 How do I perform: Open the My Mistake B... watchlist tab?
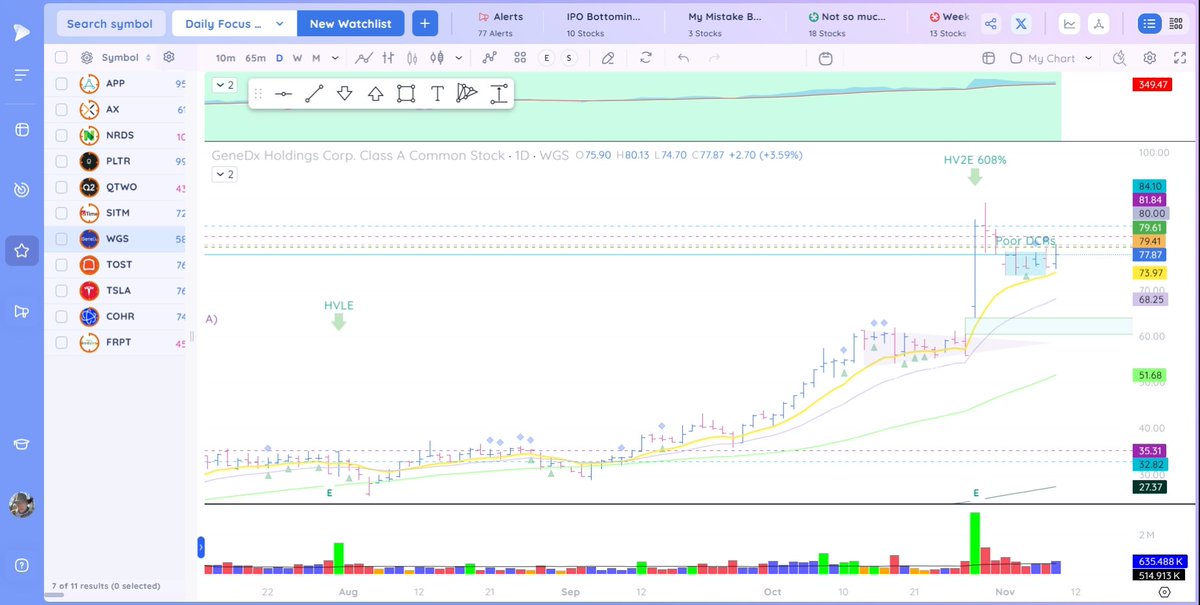[724, 24]
